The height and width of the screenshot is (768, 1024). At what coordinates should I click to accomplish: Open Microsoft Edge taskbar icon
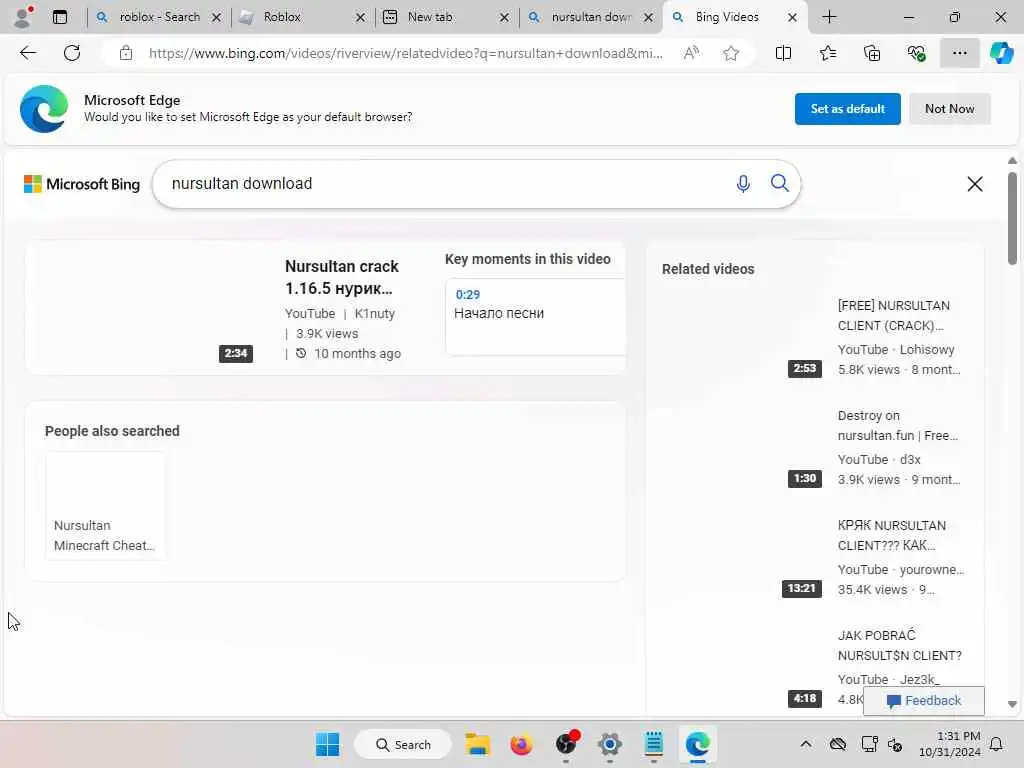click(x=697, y=744)
